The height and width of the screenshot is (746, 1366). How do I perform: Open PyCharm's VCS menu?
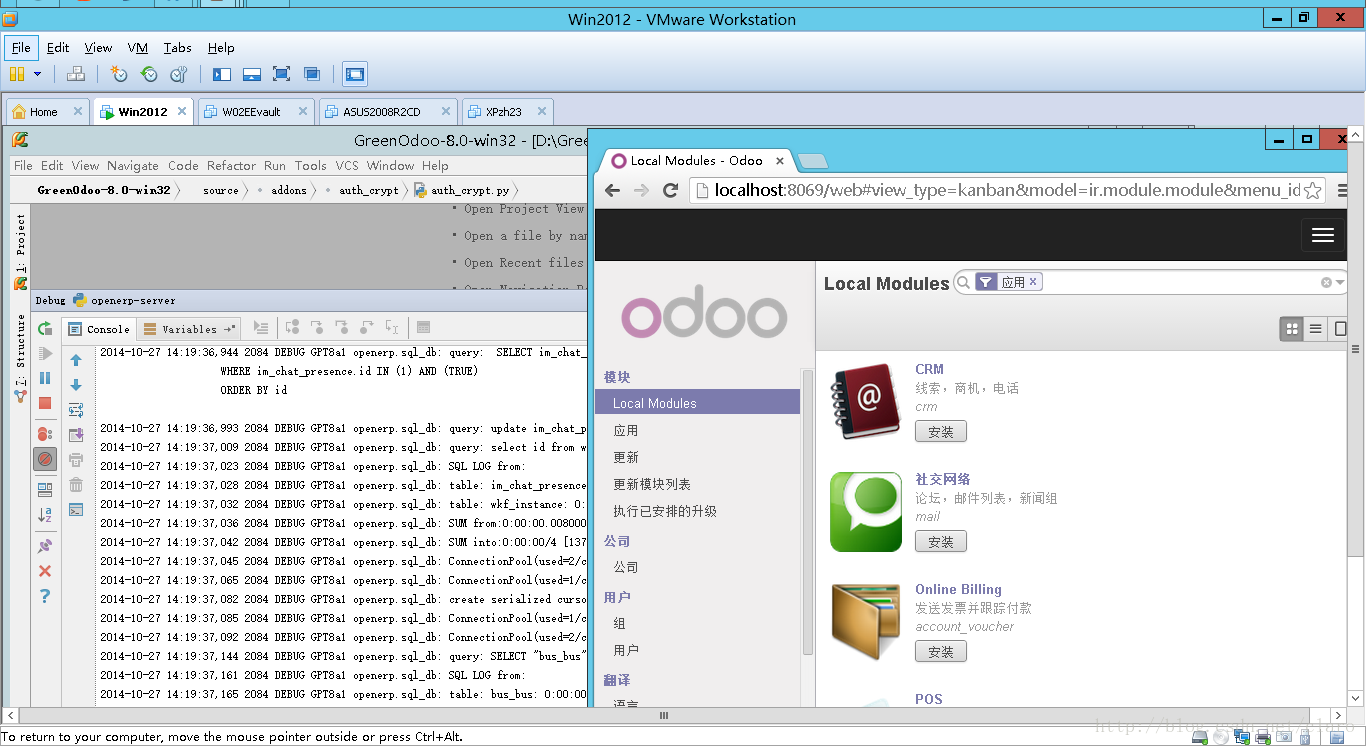click(346, 166)
